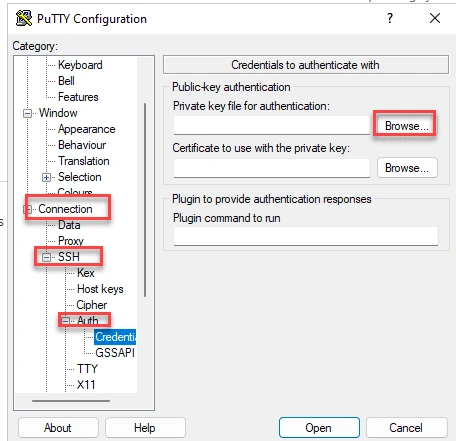
Task: Click the Plugin command to run field
Action: click(306, 236)
